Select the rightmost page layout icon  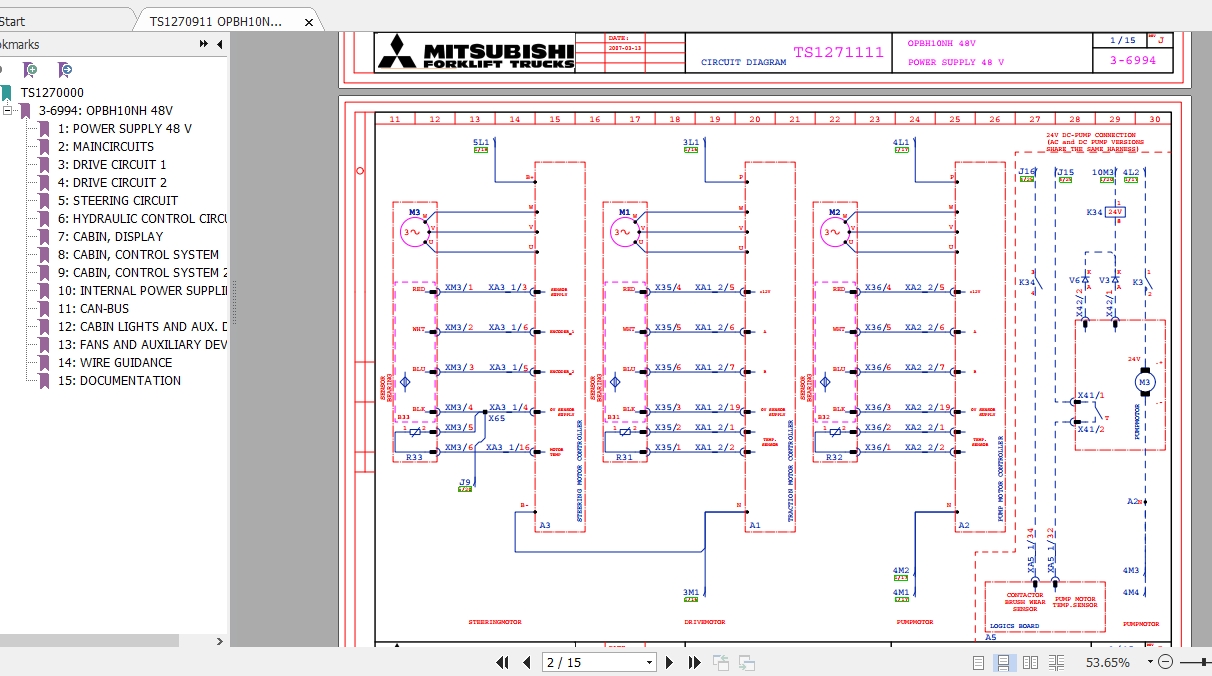click(x=1056, y=662)
